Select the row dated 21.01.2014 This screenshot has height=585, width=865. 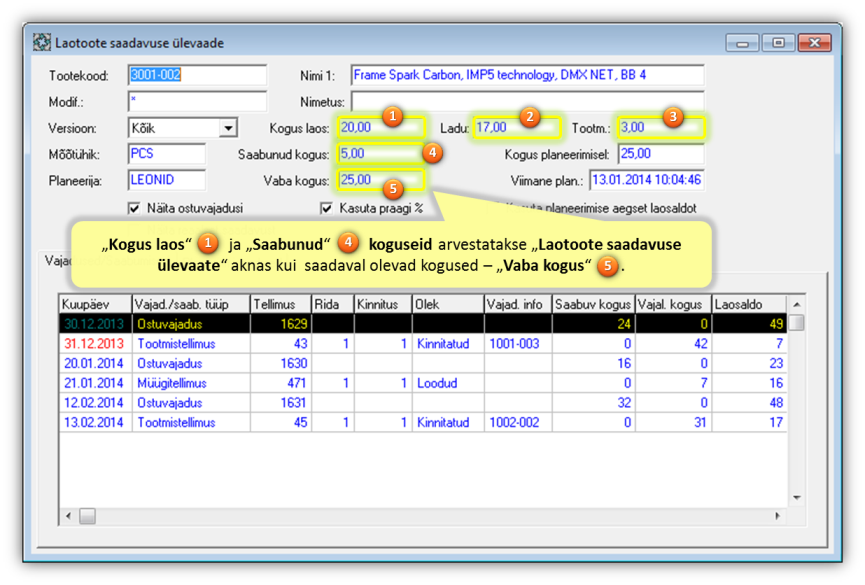[423, 383]
